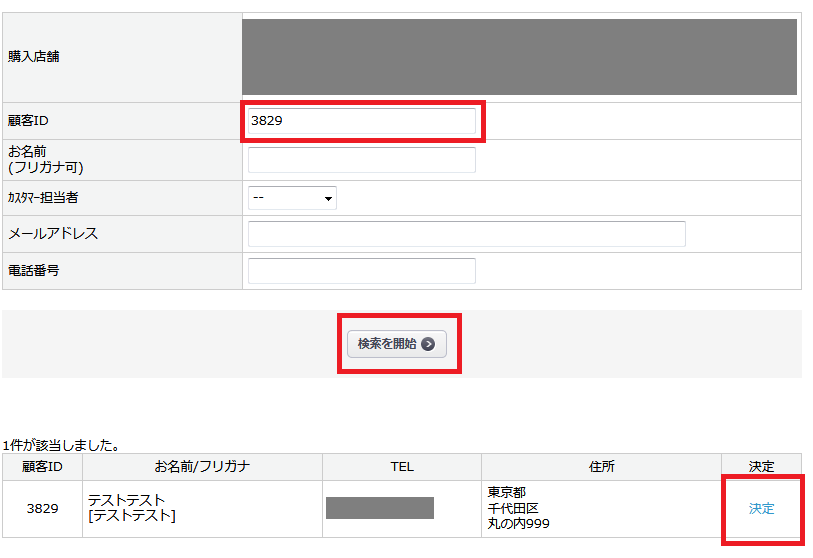The image size is (813, 558).
Task: Click the 顧客ID column header in results
Action: point(42,467)
